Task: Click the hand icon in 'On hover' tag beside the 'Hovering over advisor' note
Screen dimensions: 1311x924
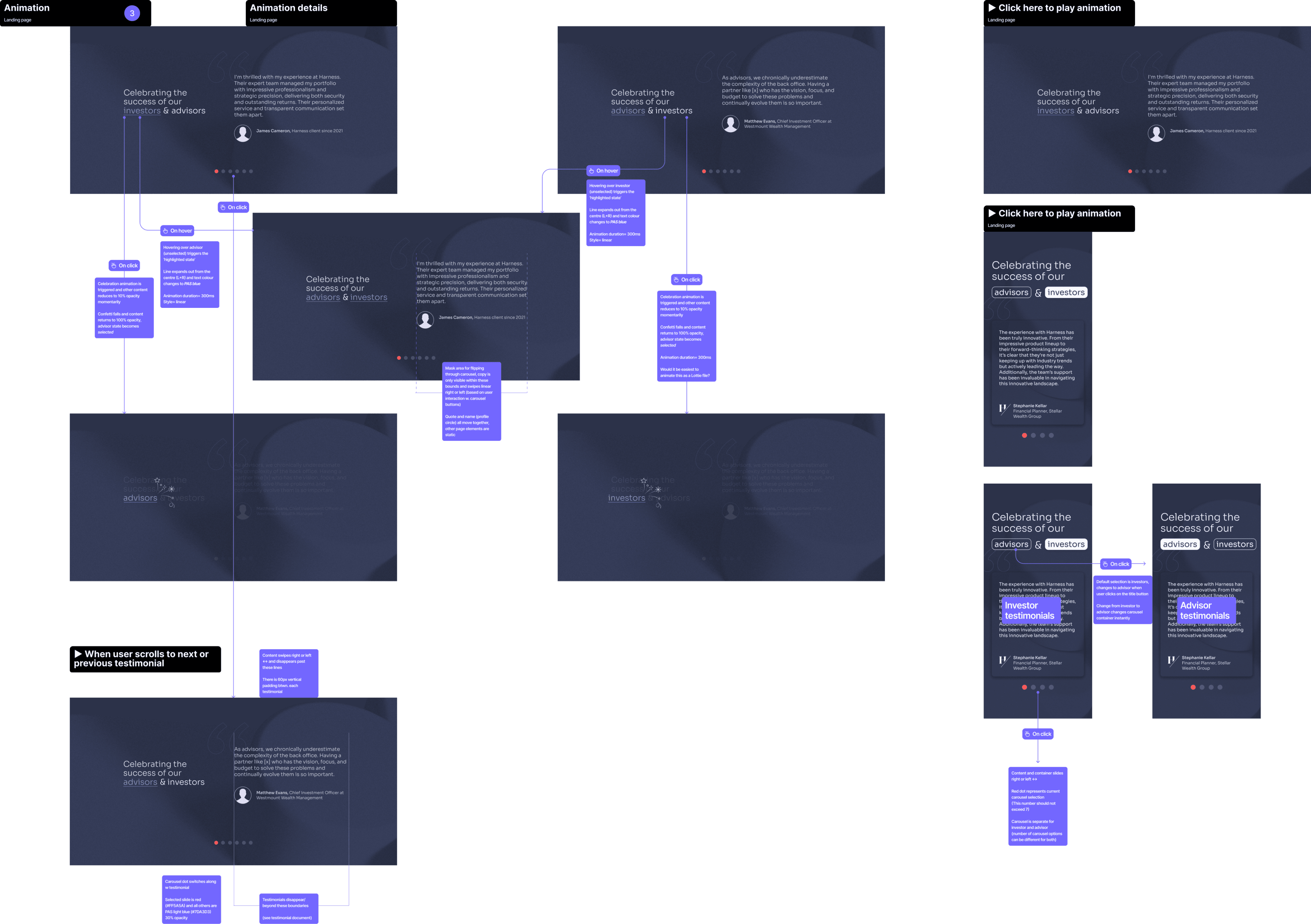Action: pos(165,231)
